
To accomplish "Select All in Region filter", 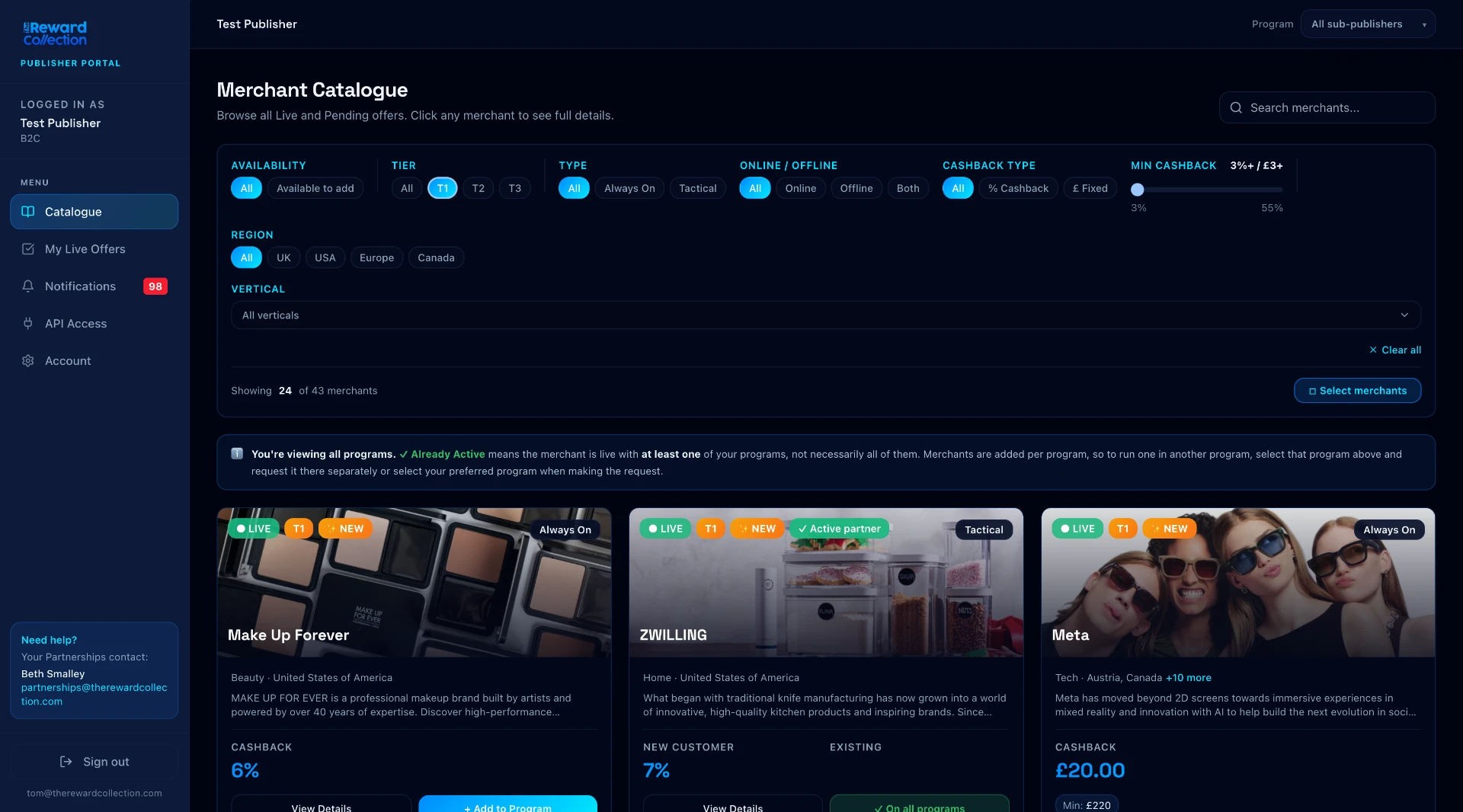I will [246, 257].
